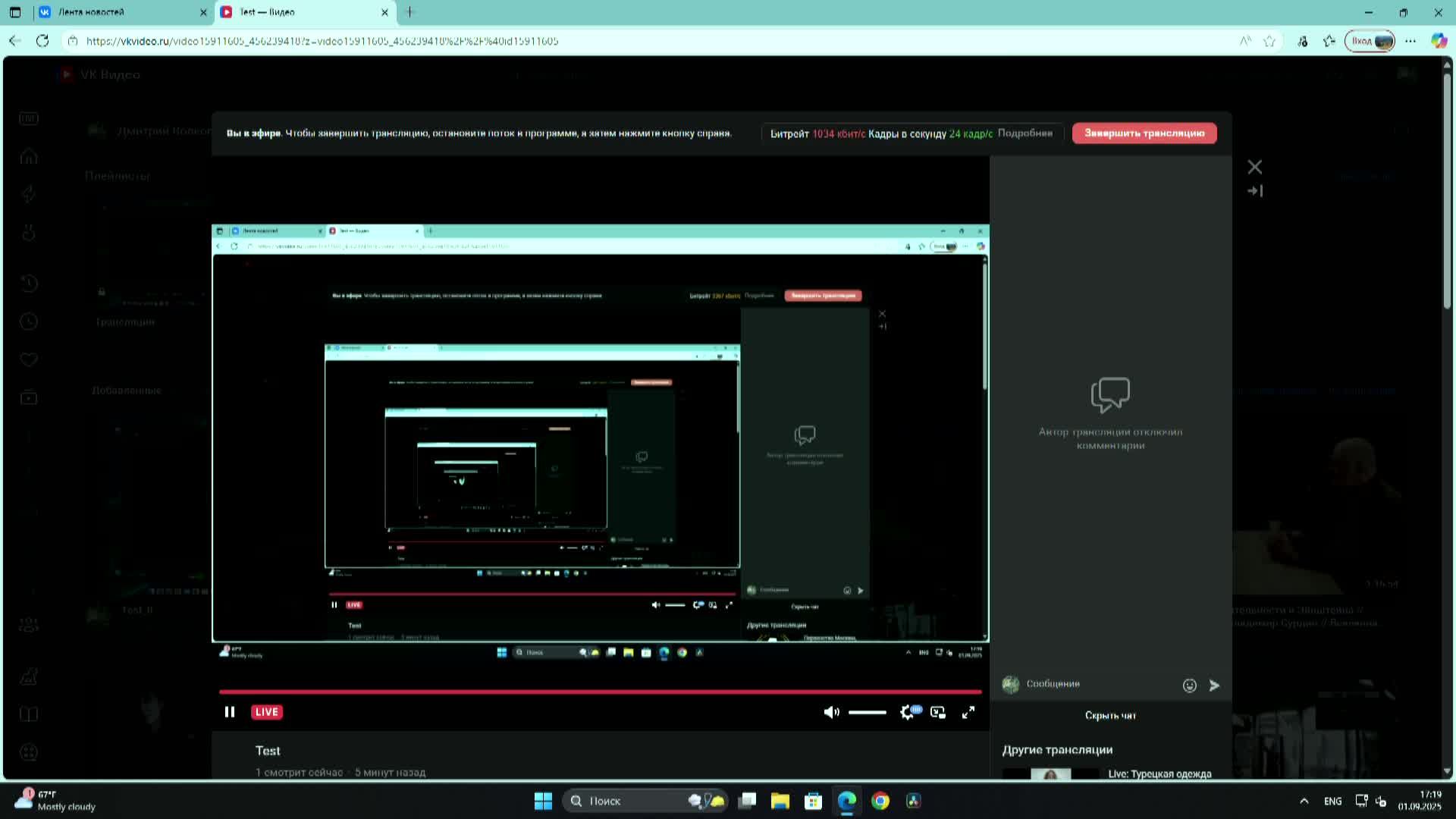Image resolution: width=1456 pixels, height=819 pixels.
Task: Click the browser address bar URL
Action: (322, 41)
